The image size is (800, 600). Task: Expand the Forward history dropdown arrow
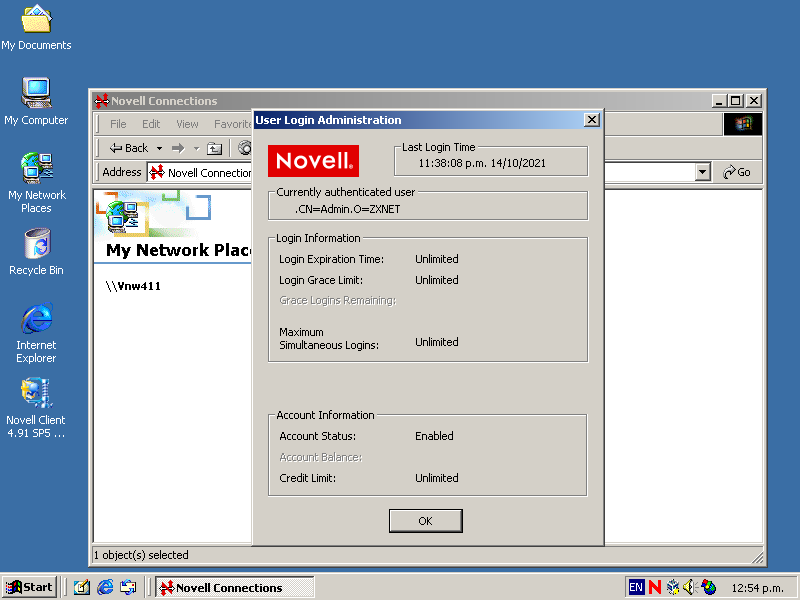click(x=196, y=148)
